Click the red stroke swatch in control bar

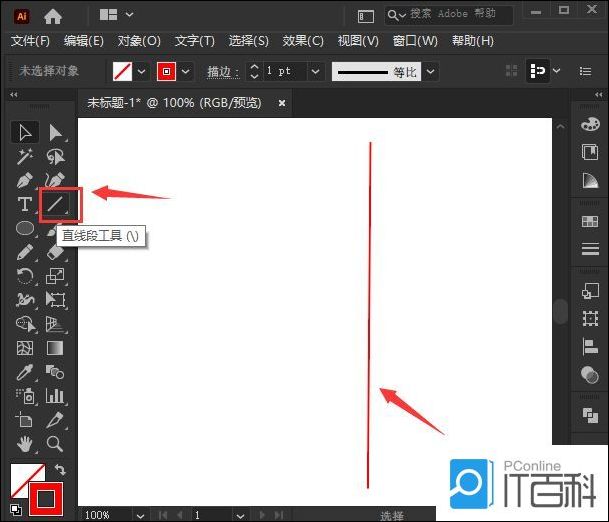pyautogui.click(x=166, y=71)
